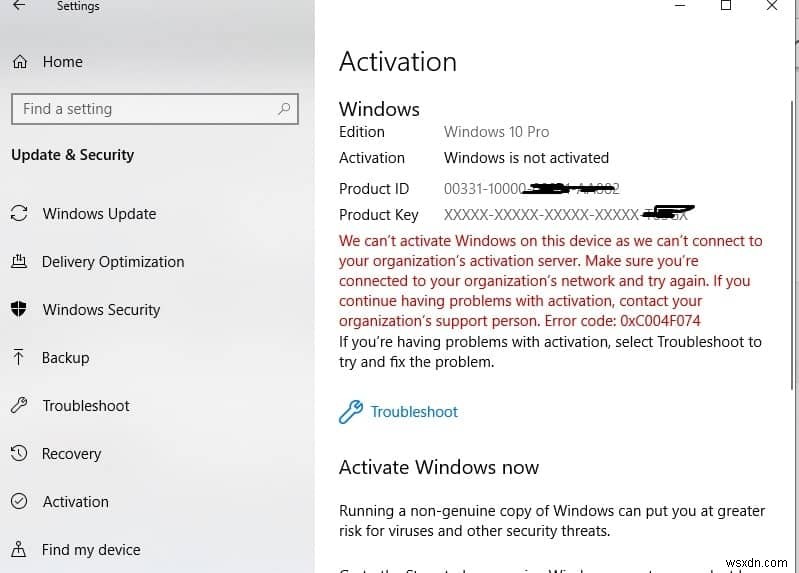Select the Update & Security heading

tap(73, 154)
